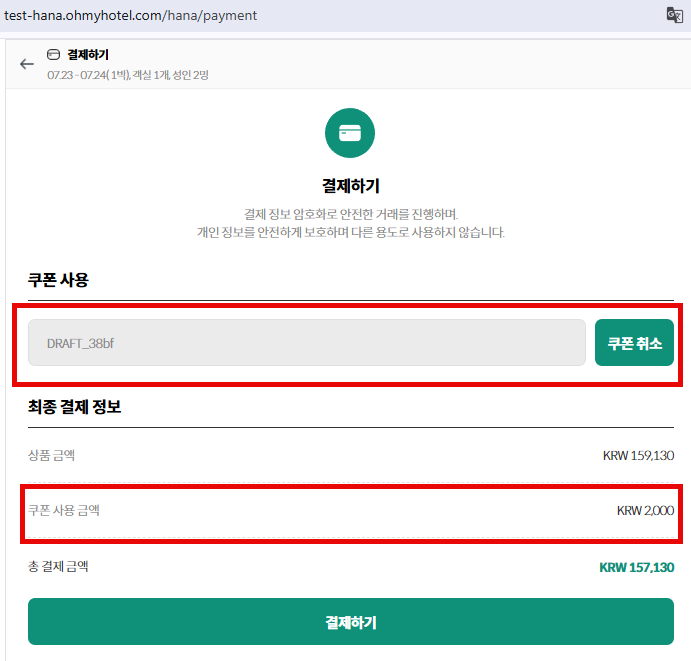Click the 총 결제 금액 label
Viewport: 691px width, 661px height.
click(x=58, y=567)
